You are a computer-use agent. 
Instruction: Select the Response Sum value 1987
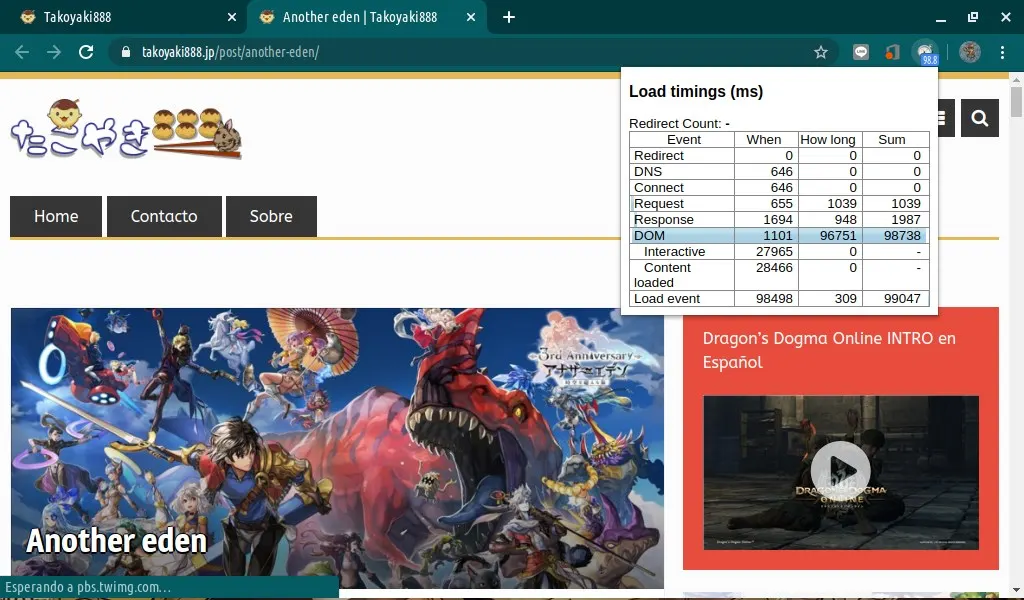pos(906,219)
